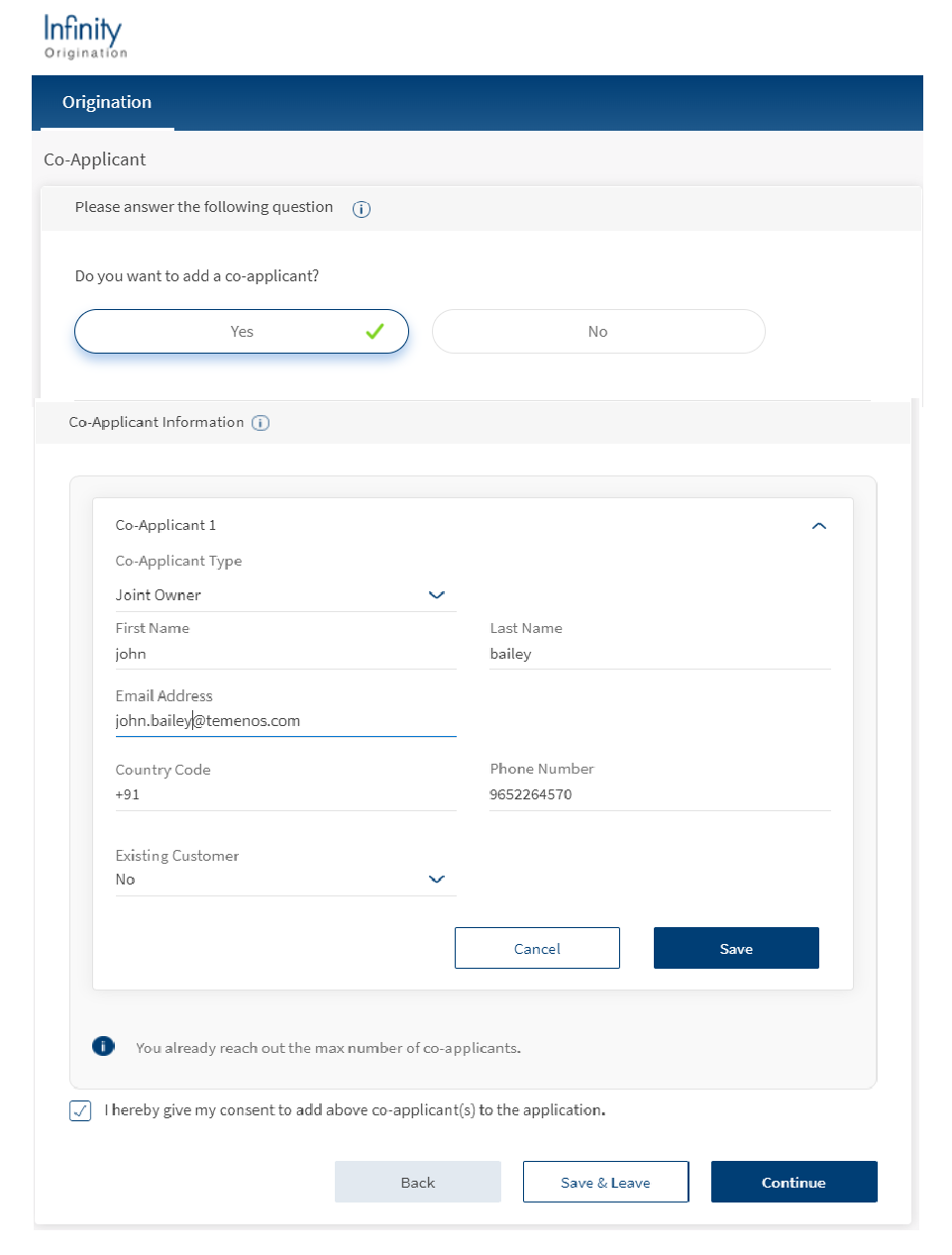Image resolution: width=952 pixels, height=1255 pixels.
Task: Edit the Phone Number field
Action: [x=660, y=794]
